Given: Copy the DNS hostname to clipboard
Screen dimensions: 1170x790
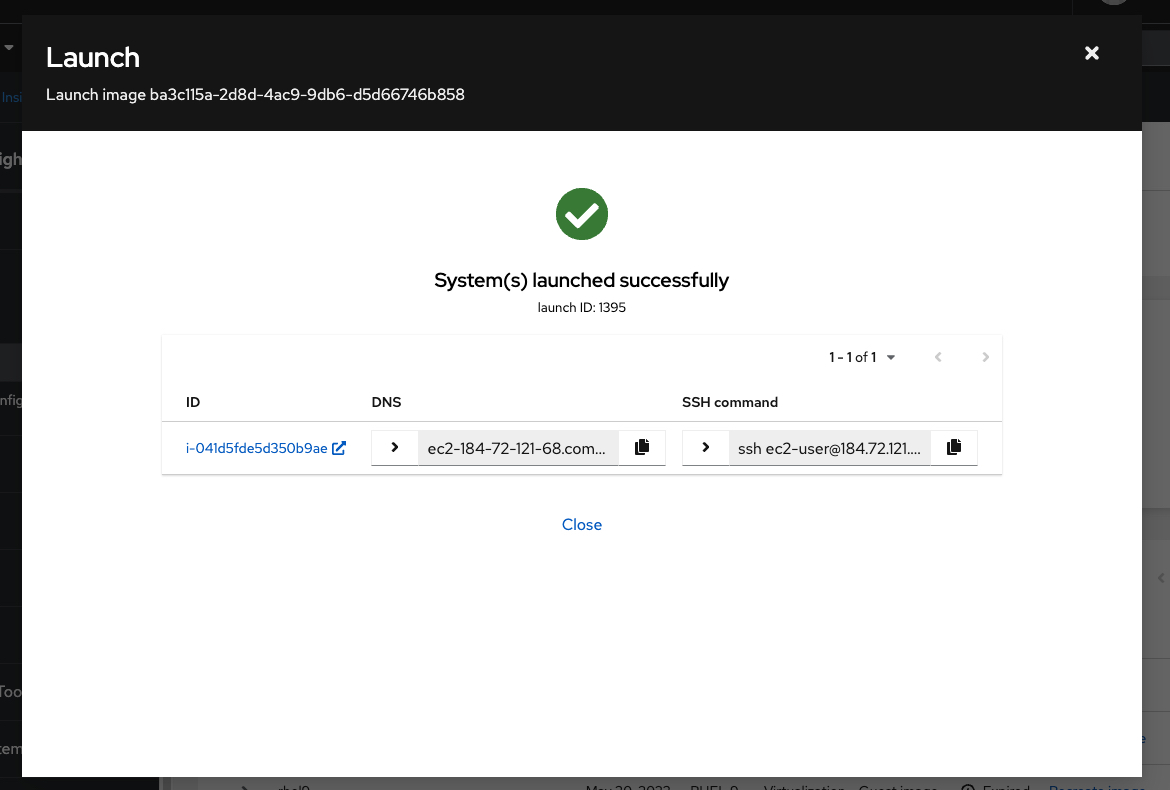Looking at the screenshot, I should click(x=642, y=448).
